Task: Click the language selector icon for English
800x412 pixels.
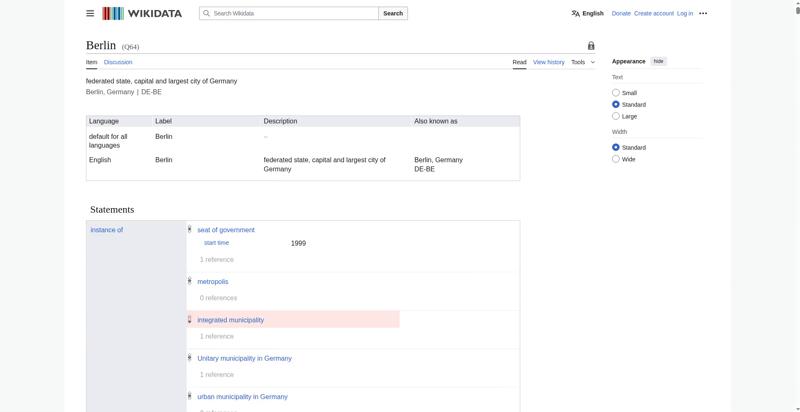Action: [x=576, y=13]
